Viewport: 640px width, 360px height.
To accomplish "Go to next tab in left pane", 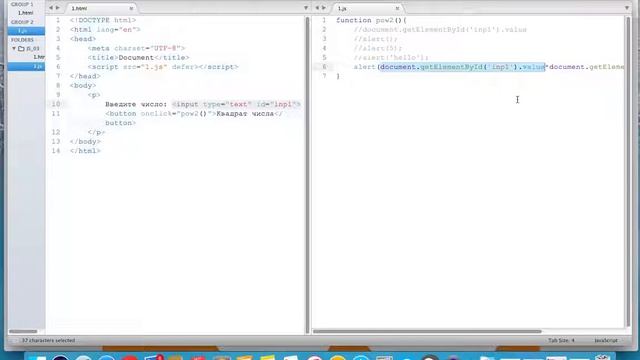I will coord(58,8).
